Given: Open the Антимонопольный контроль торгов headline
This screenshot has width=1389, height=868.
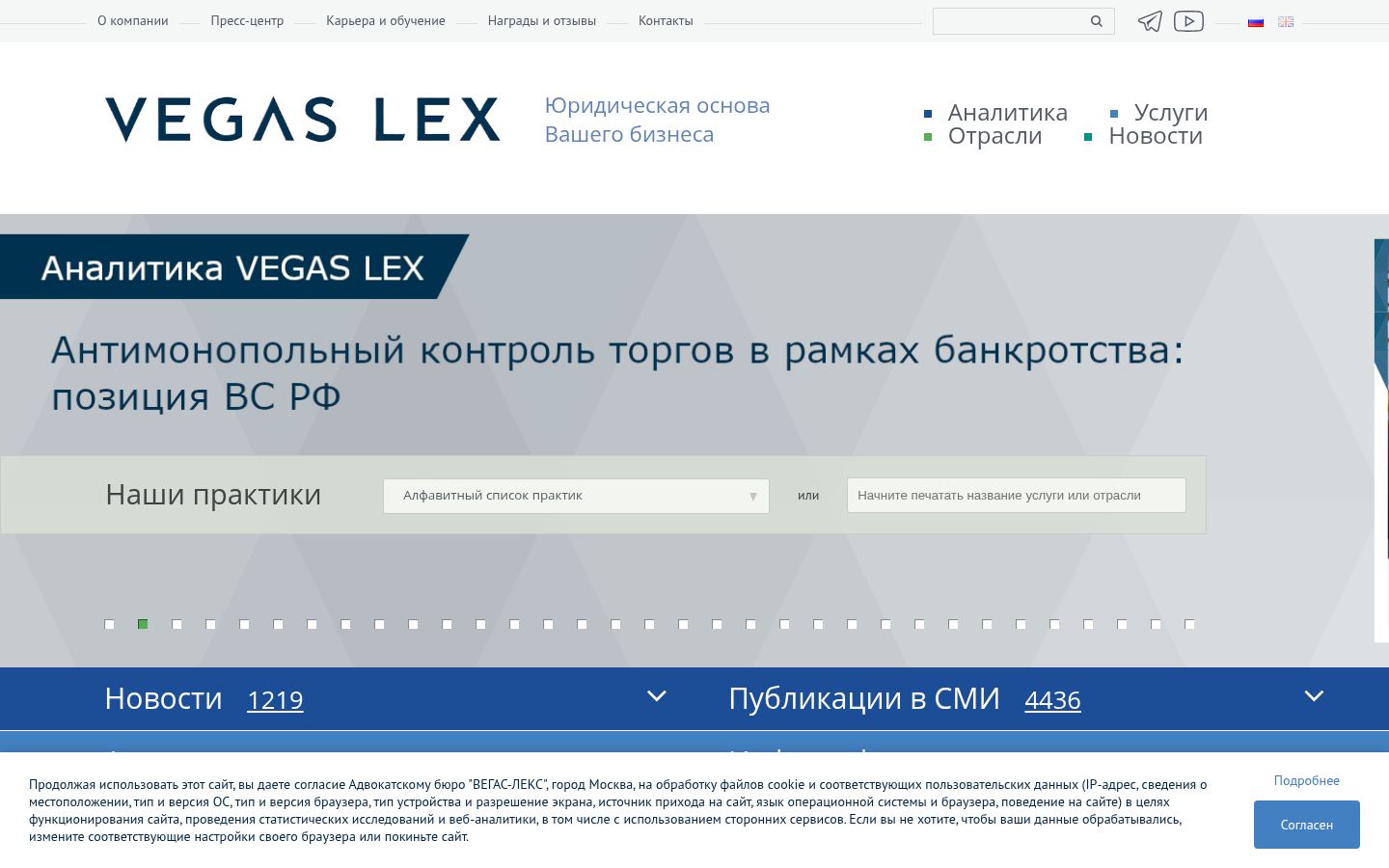Looking at the screenshot, I should coord(617,373).
